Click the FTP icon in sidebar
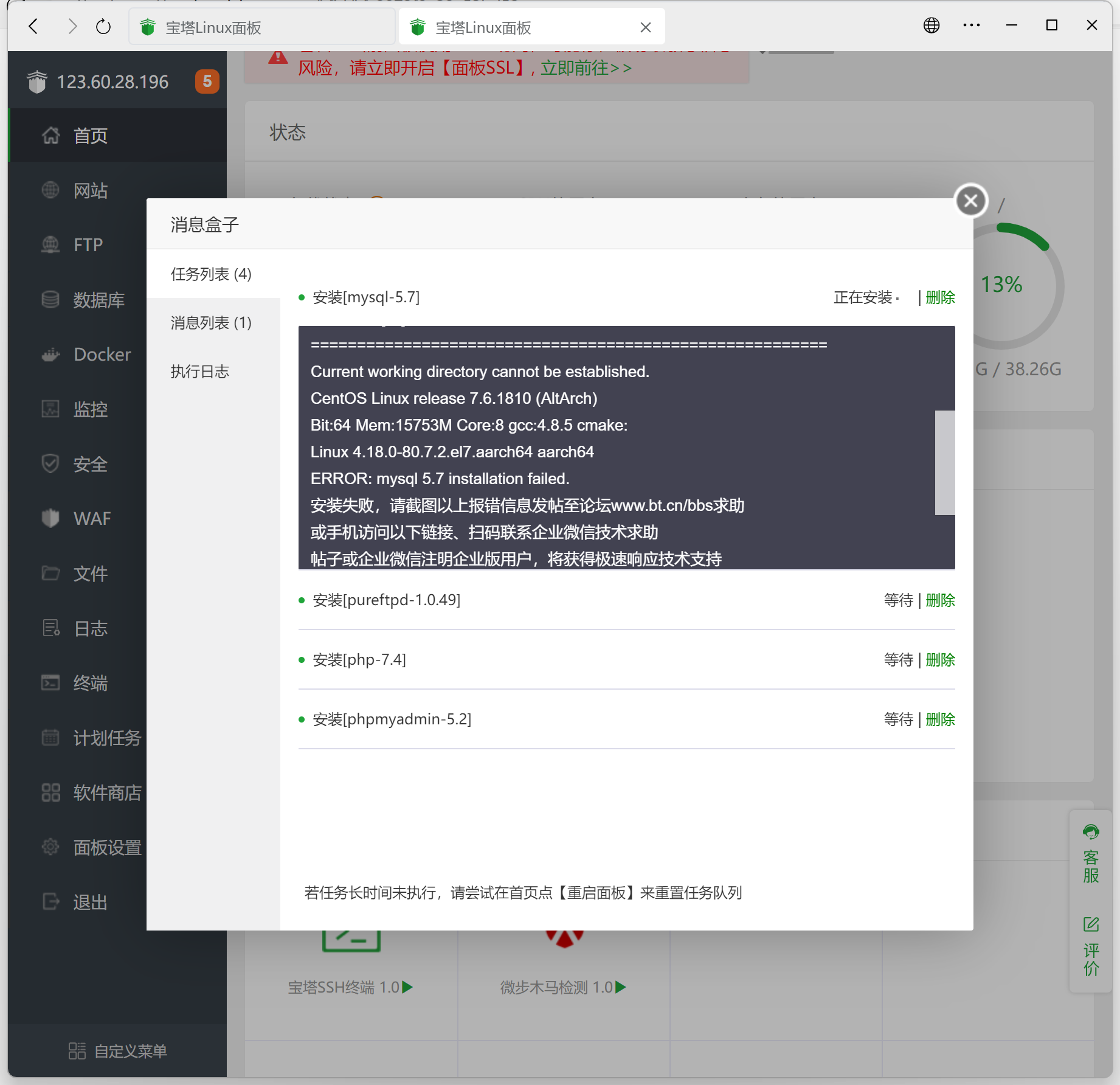The height and width of the screenshot is (1085, 1120). 50,244
